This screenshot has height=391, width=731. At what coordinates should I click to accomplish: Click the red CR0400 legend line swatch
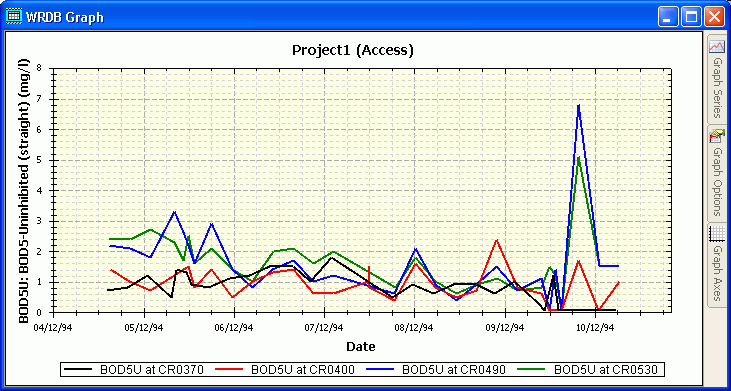pyautogui.click(x=229, y=370)
